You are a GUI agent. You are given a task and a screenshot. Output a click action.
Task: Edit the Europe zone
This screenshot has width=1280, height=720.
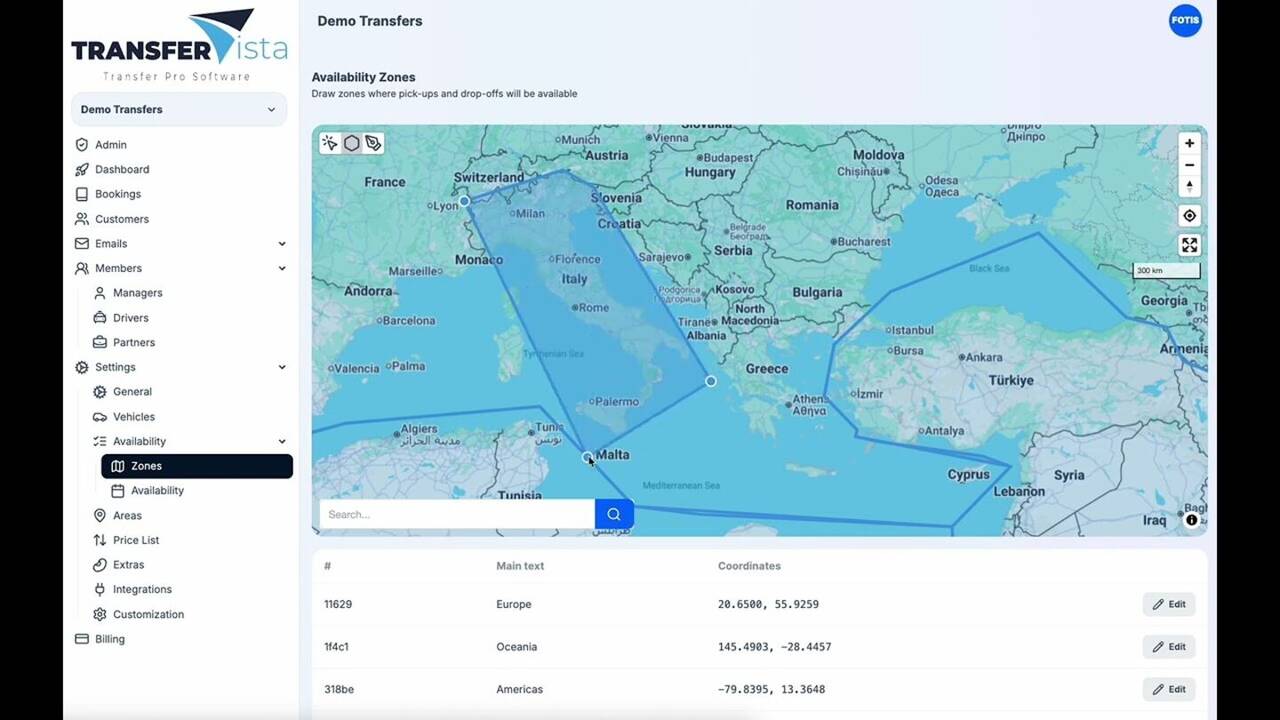click(1169, 604)
